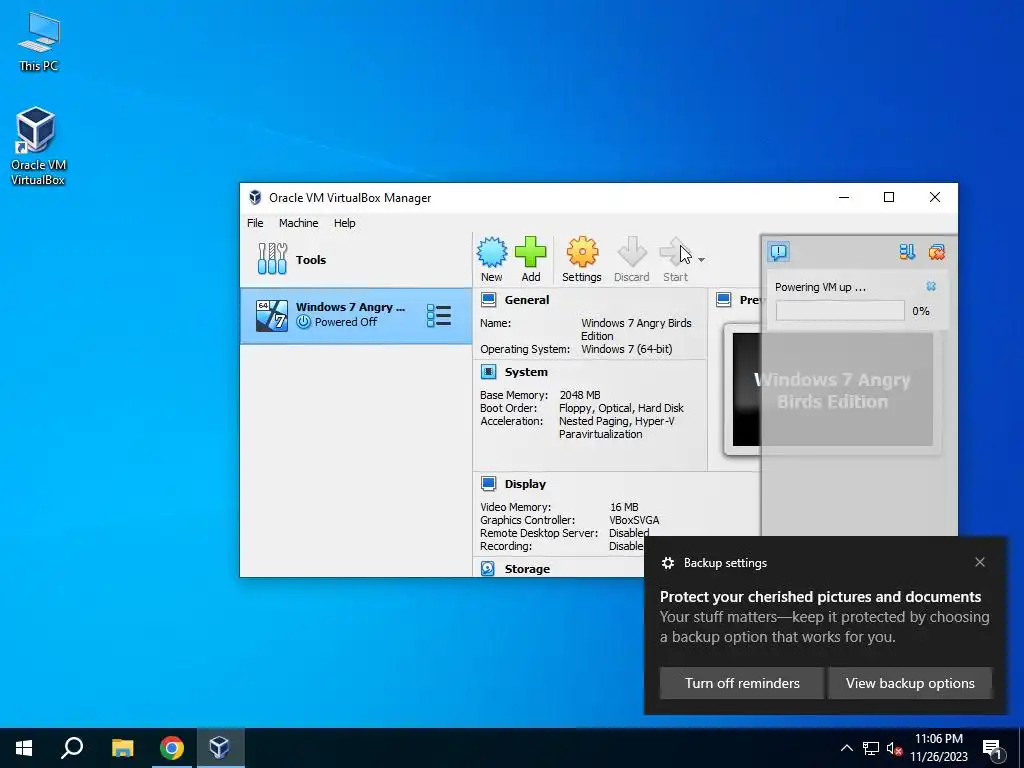Viewport: 1024px width, 768px height.
Task: Launch Google Chrome from taskbar
Action: (x=172, y=748)
